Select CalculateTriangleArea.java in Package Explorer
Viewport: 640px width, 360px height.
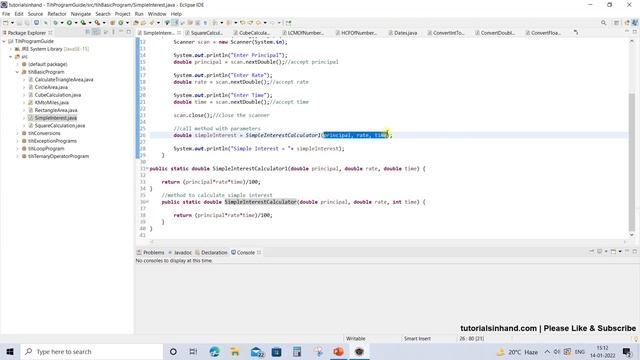[60, 80]
